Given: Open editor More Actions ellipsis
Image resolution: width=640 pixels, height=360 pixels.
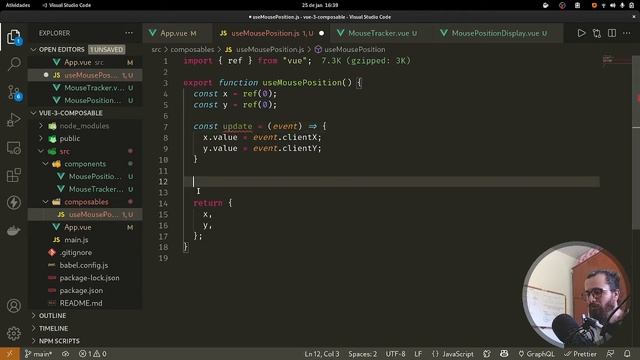Looking at the screenshot, I should click(627, 33).
